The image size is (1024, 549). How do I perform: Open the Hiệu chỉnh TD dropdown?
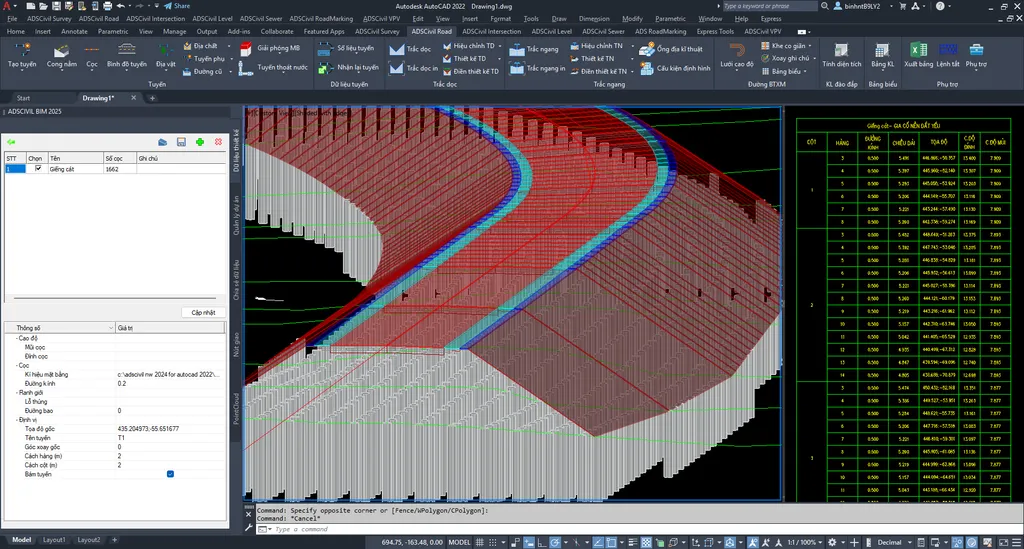(x=500, y=46)
